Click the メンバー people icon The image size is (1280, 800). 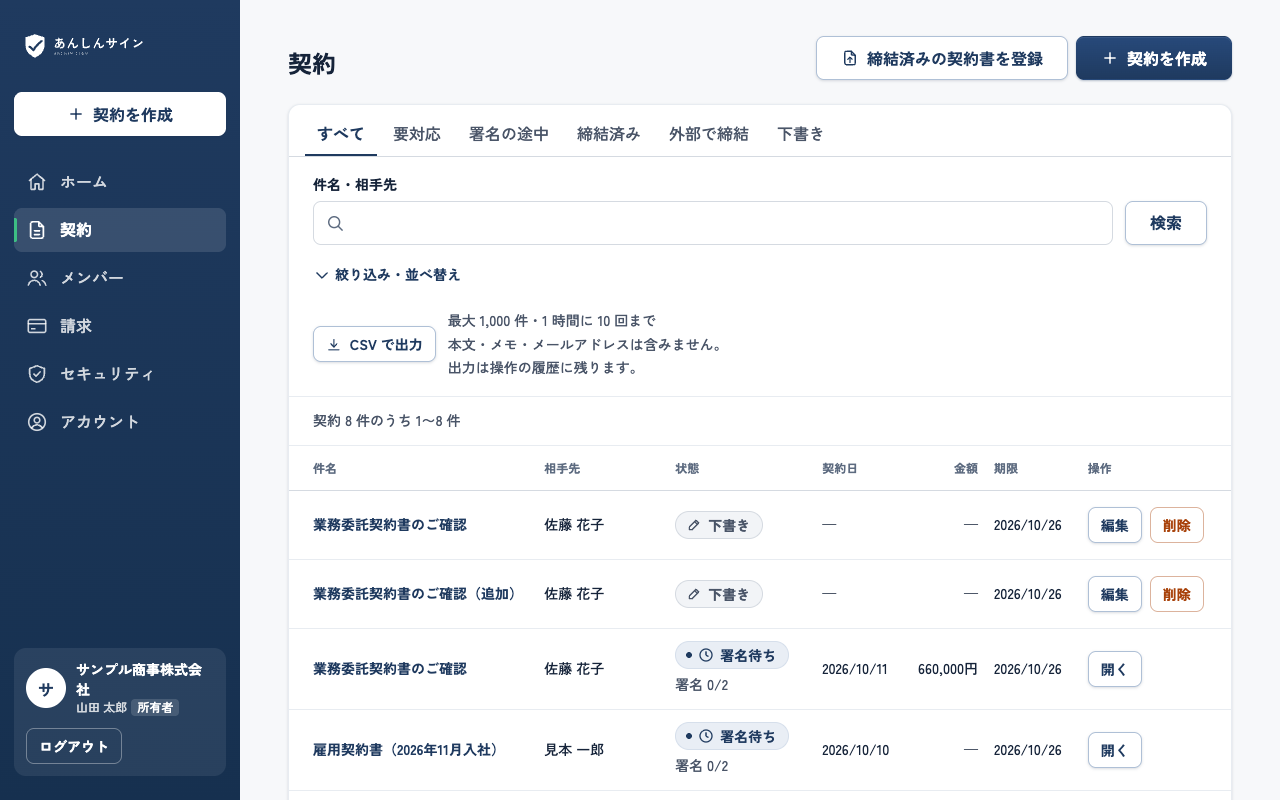click(x=37, y=278)
